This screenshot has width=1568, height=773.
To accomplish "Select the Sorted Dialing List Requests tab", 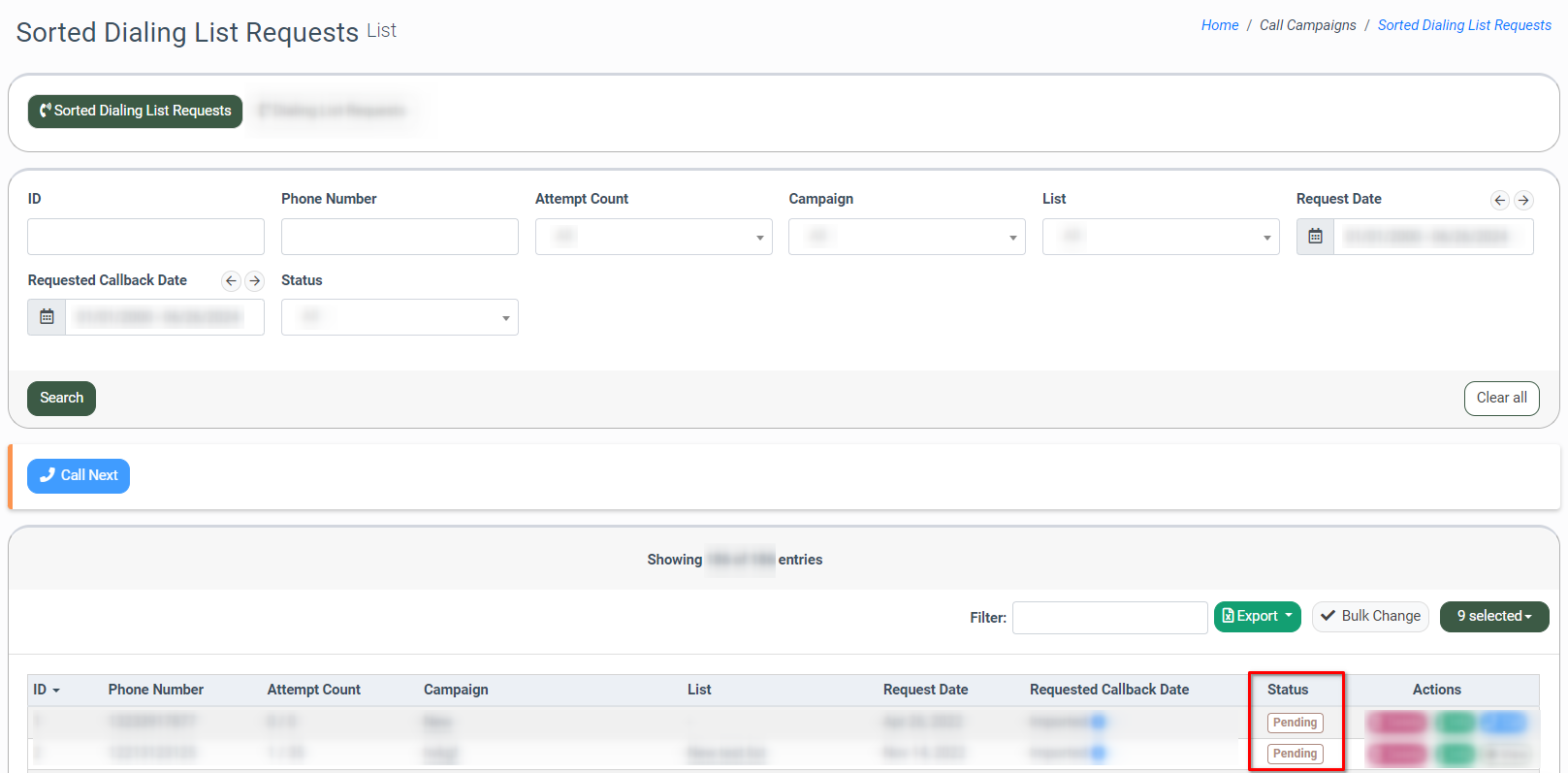I will pos(135,112).
